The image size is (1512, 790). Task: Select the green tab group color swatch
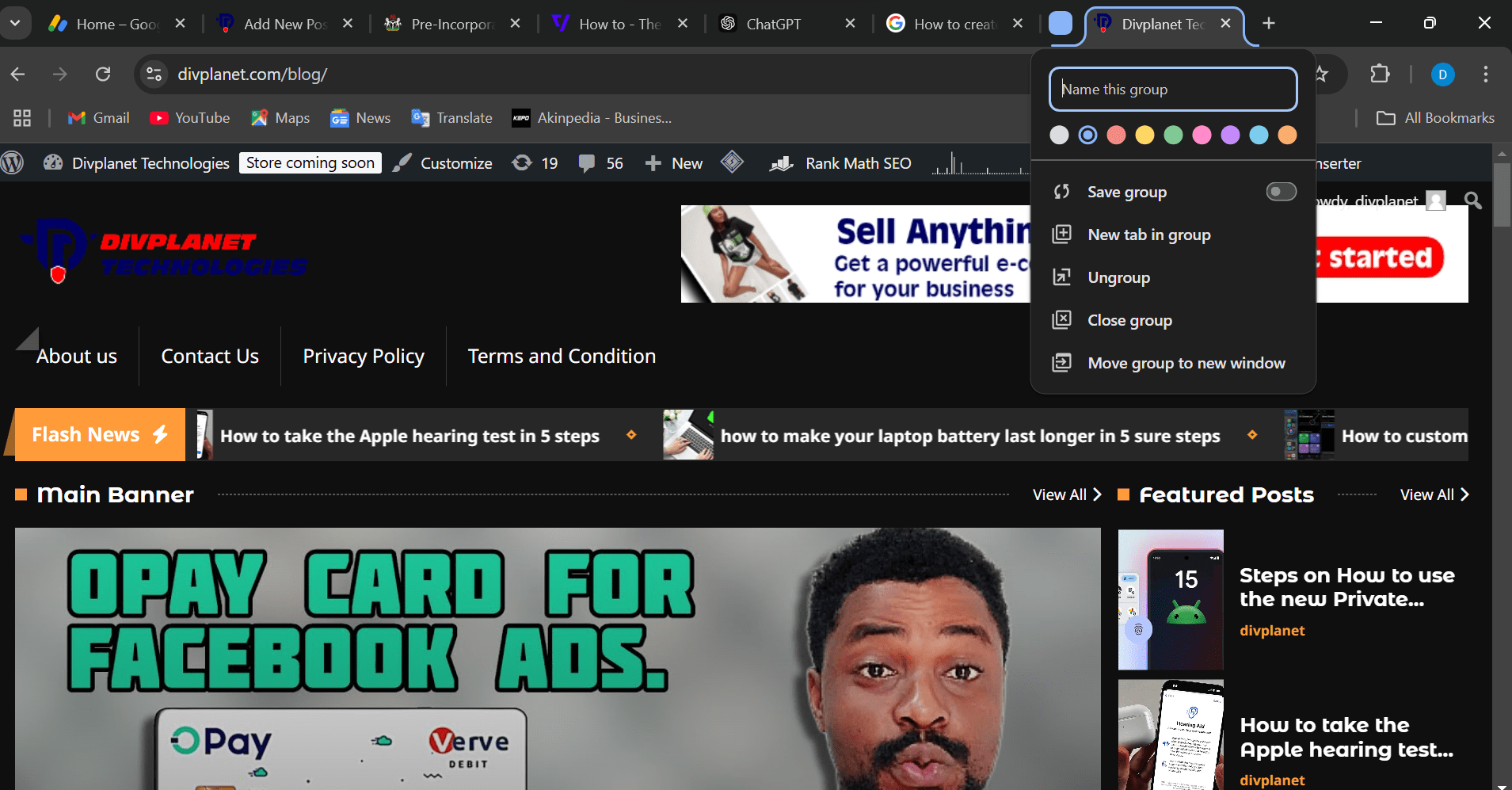pyautogui.click(x=1173, y=135)
